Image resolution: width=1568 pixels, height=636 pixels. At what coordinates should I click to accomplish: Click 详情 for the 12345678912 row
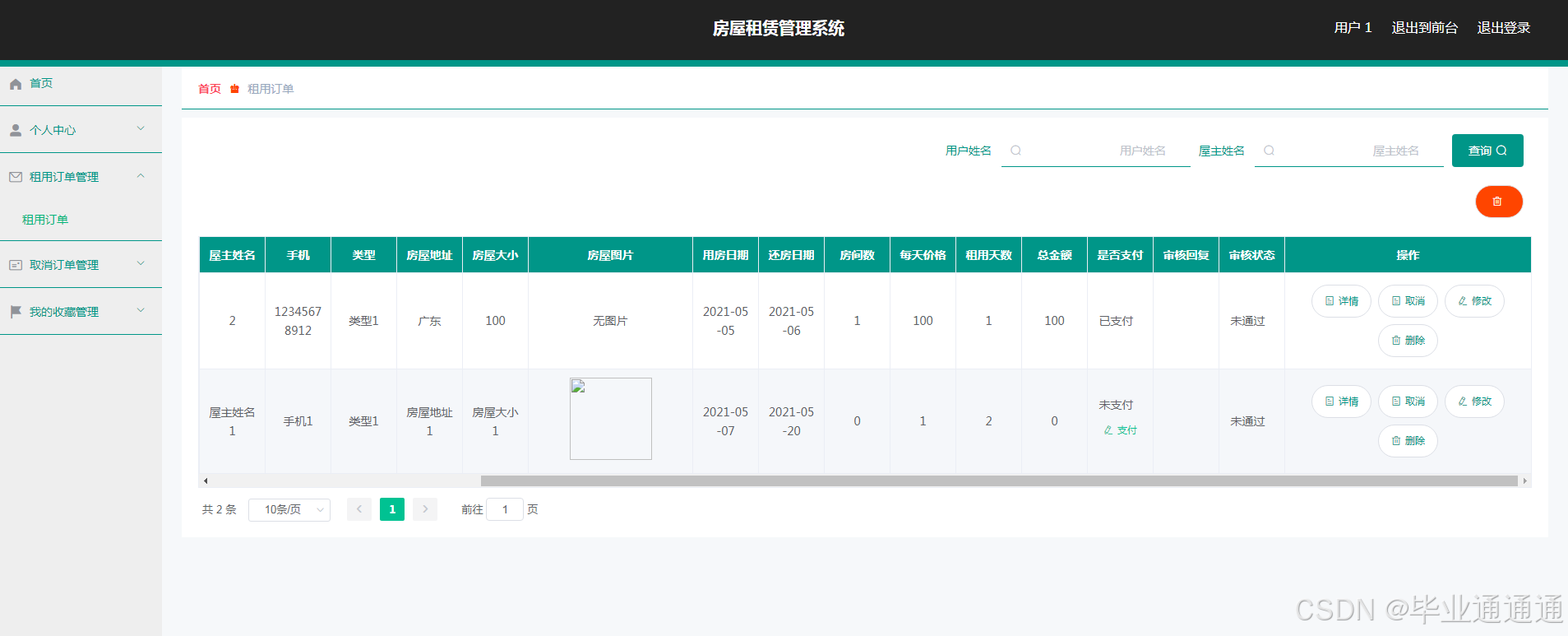(1341, 301)
